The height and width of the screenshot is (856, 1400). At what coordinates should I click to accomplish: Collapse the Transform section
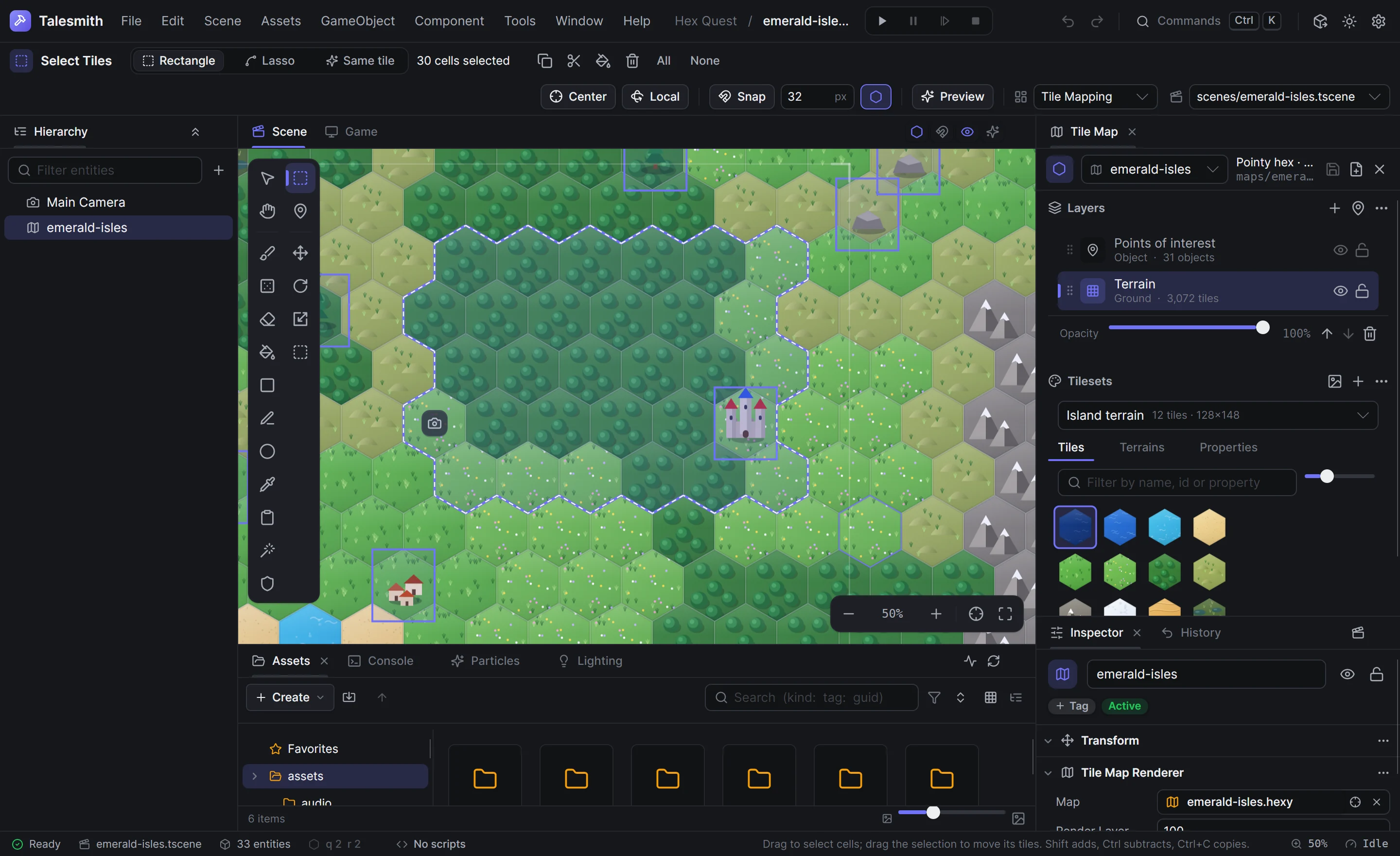[1048, 741]
